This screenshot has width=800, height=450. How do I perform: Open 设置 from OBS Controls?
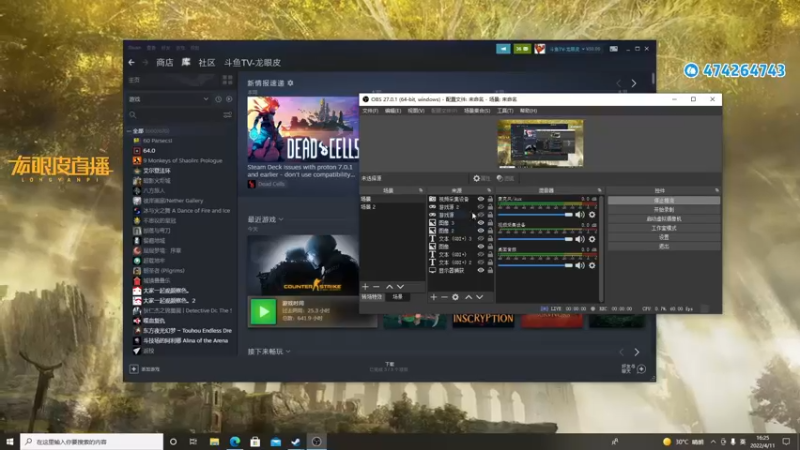coord(664,237)
